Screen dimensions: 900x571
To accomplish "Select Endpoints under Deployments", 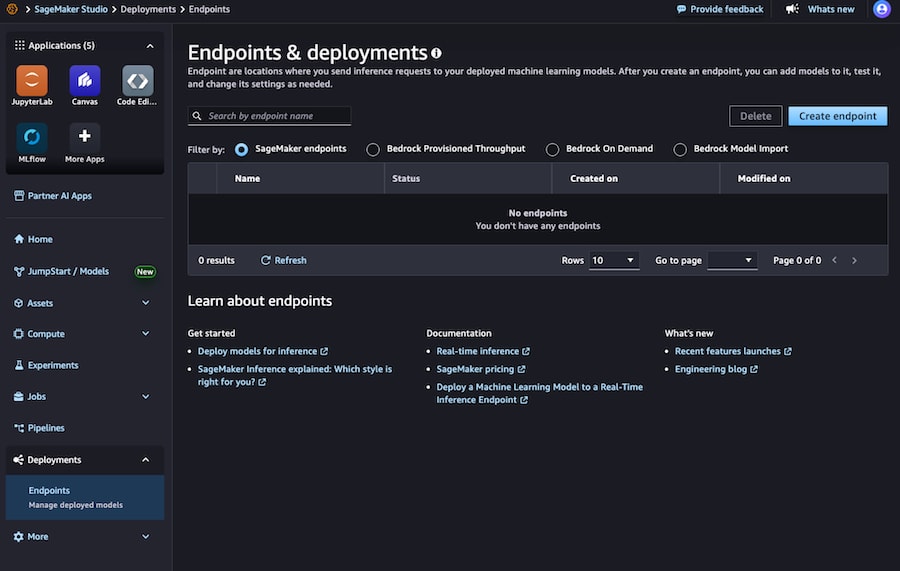I will pos(85,497).
